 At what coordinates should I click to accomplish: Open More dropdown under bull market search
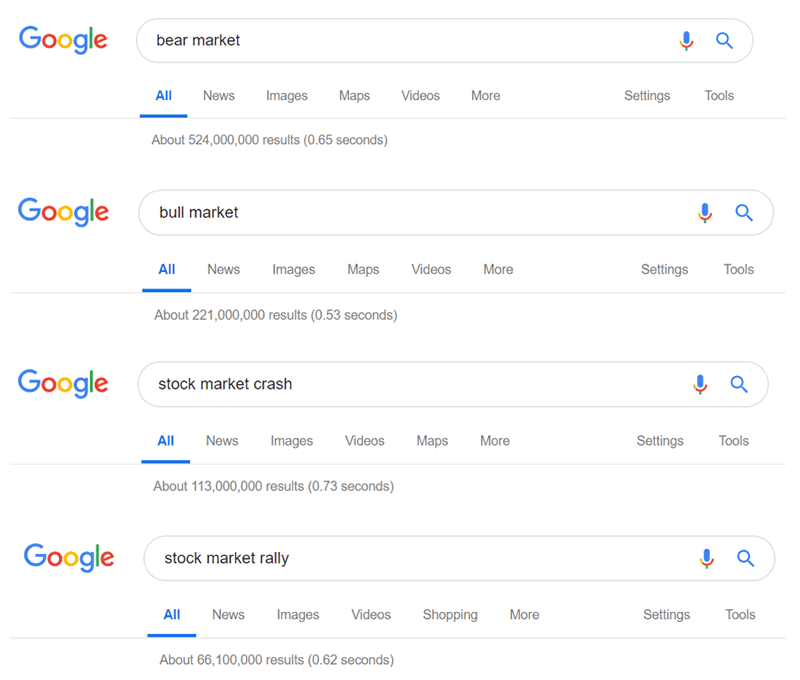tap(498, 269)
